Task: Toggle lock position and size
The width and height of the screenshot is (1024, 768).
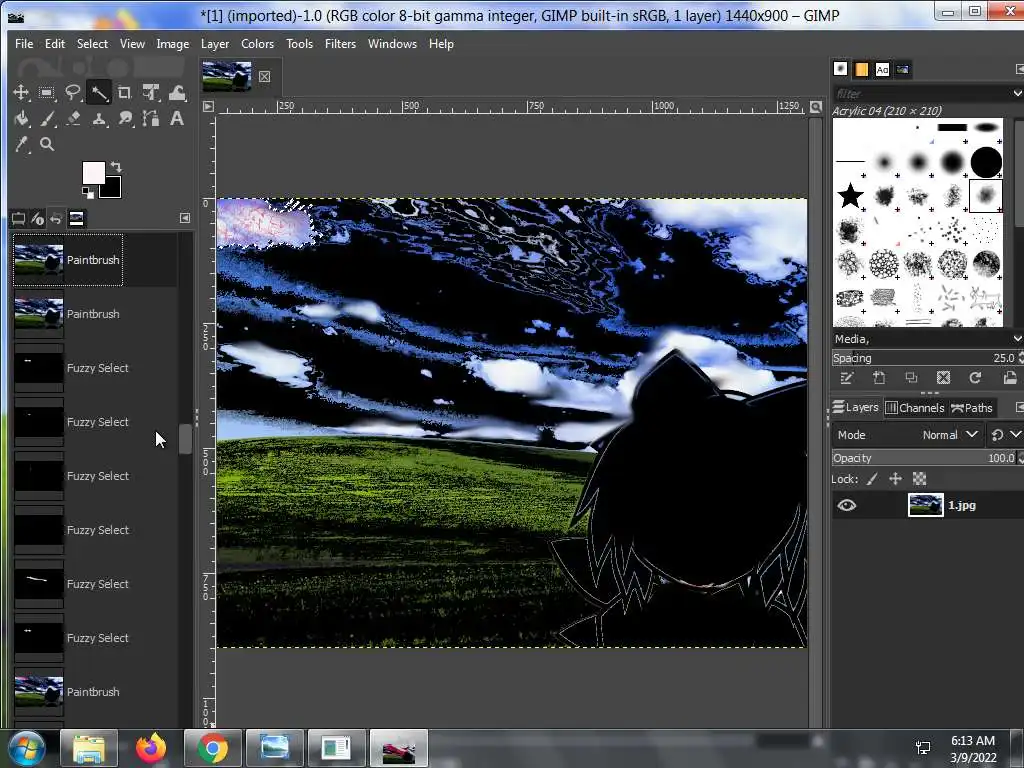Action: [895, 479]
